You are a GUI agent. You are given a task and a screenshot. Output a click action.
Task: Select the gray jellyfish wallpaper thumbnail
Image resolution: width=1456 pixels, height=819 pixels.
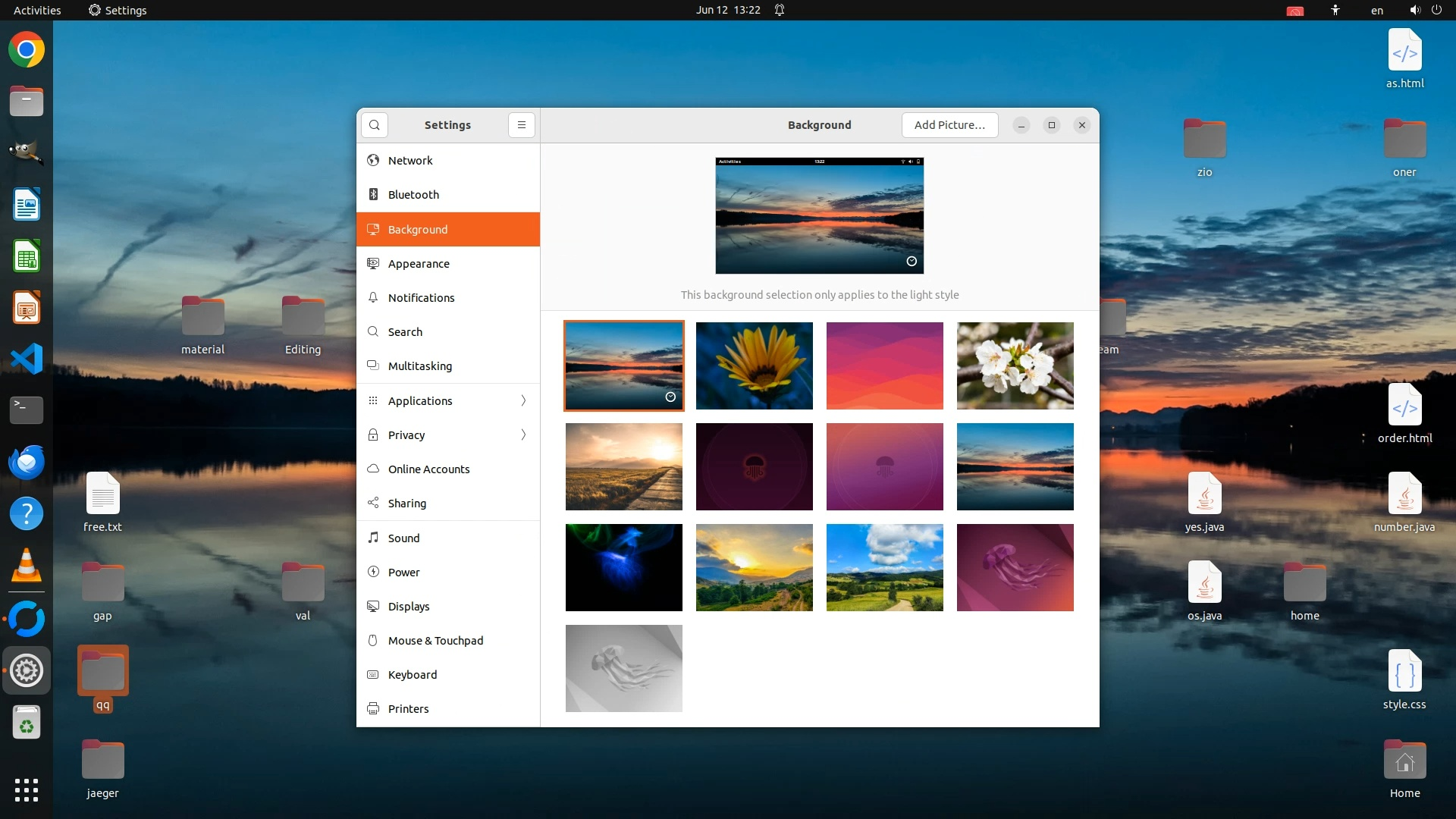click(x=623, y=668)
